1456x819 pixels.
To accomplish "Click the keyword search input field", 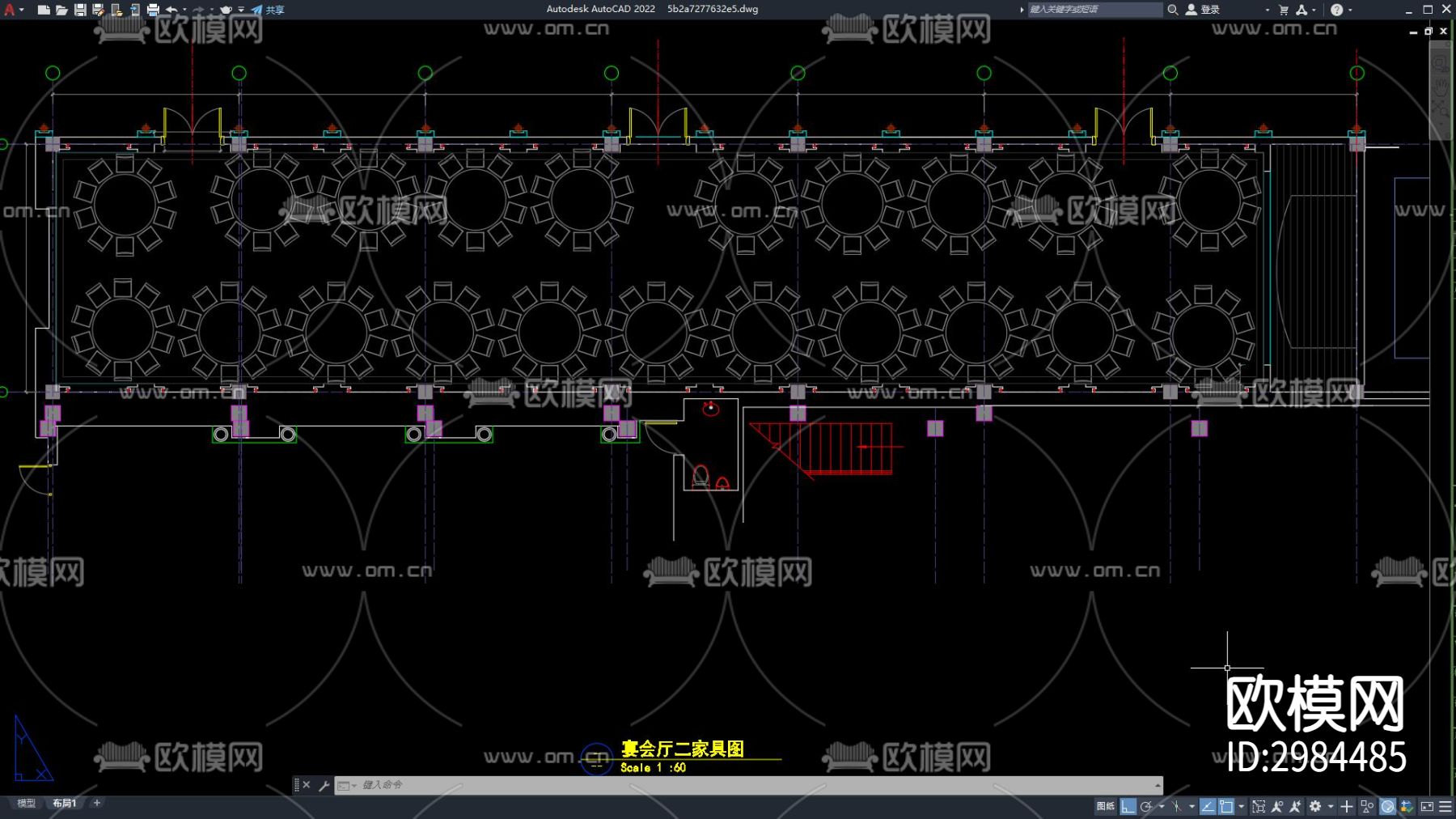I will (1094, 10).
